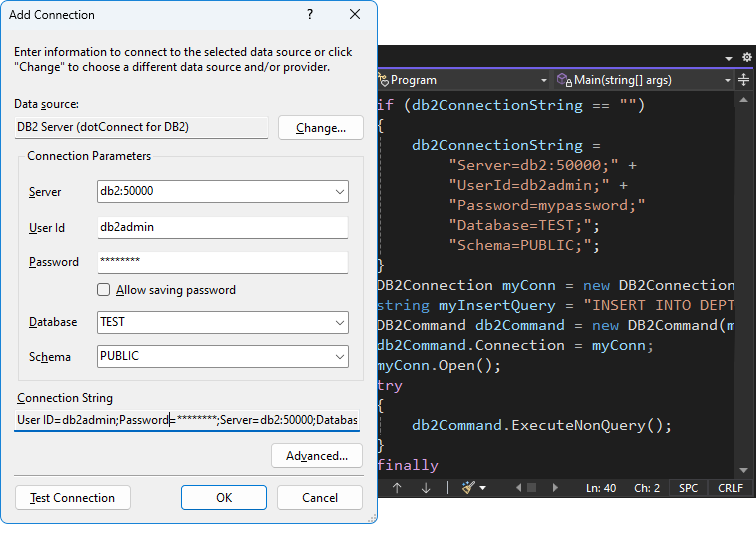Click vertical scrollbar up arrow in editor
The height and width of the screenshot is (541, 756).
[x=743, y=100]
